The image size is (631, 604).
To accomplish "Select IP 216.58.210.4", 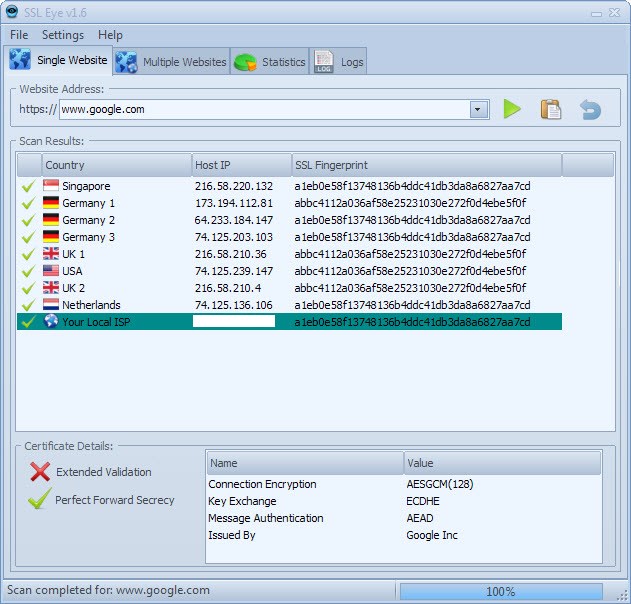I will 228,288.
